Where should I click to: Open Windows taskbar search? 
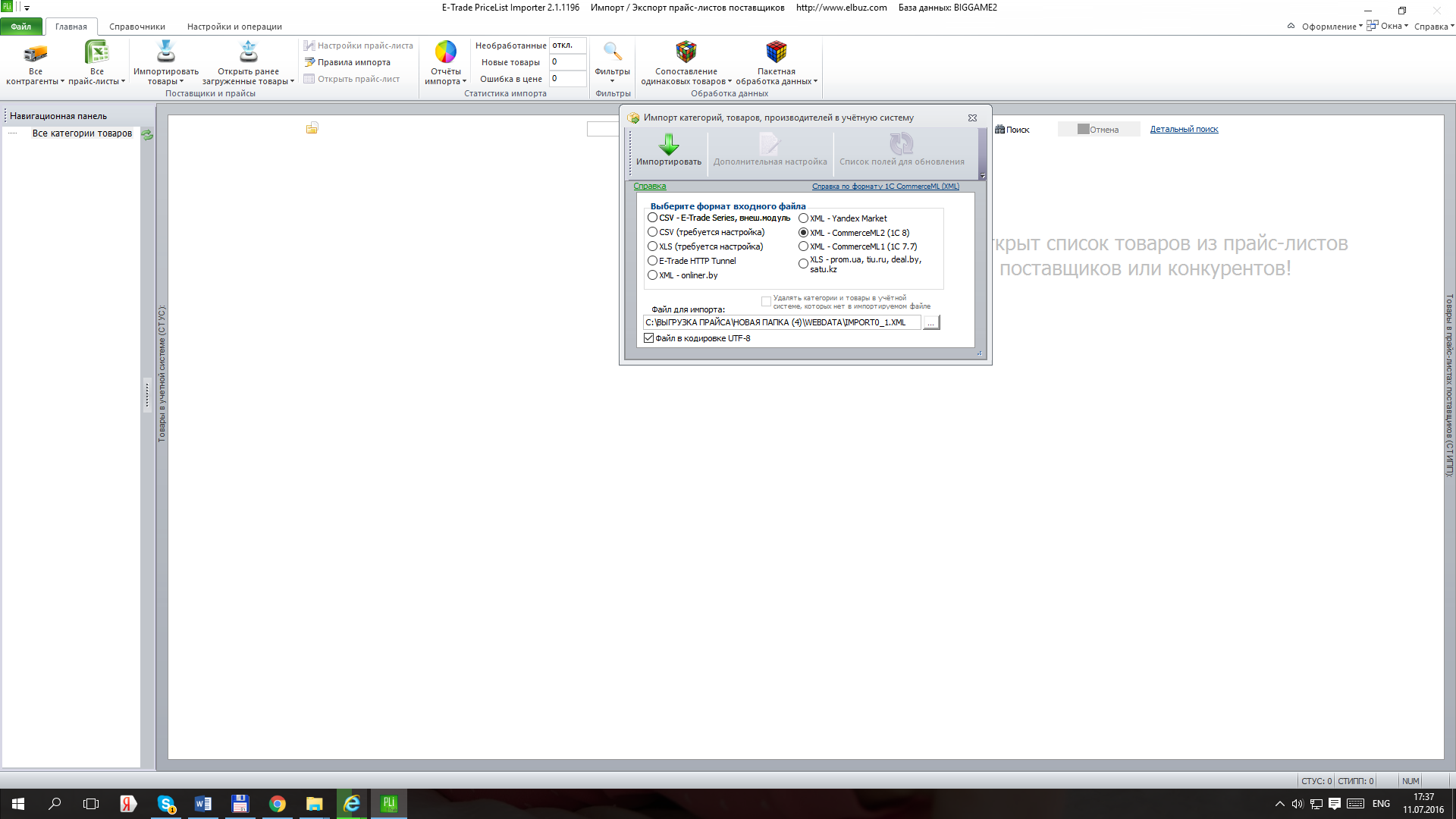(x=55, y=804)
